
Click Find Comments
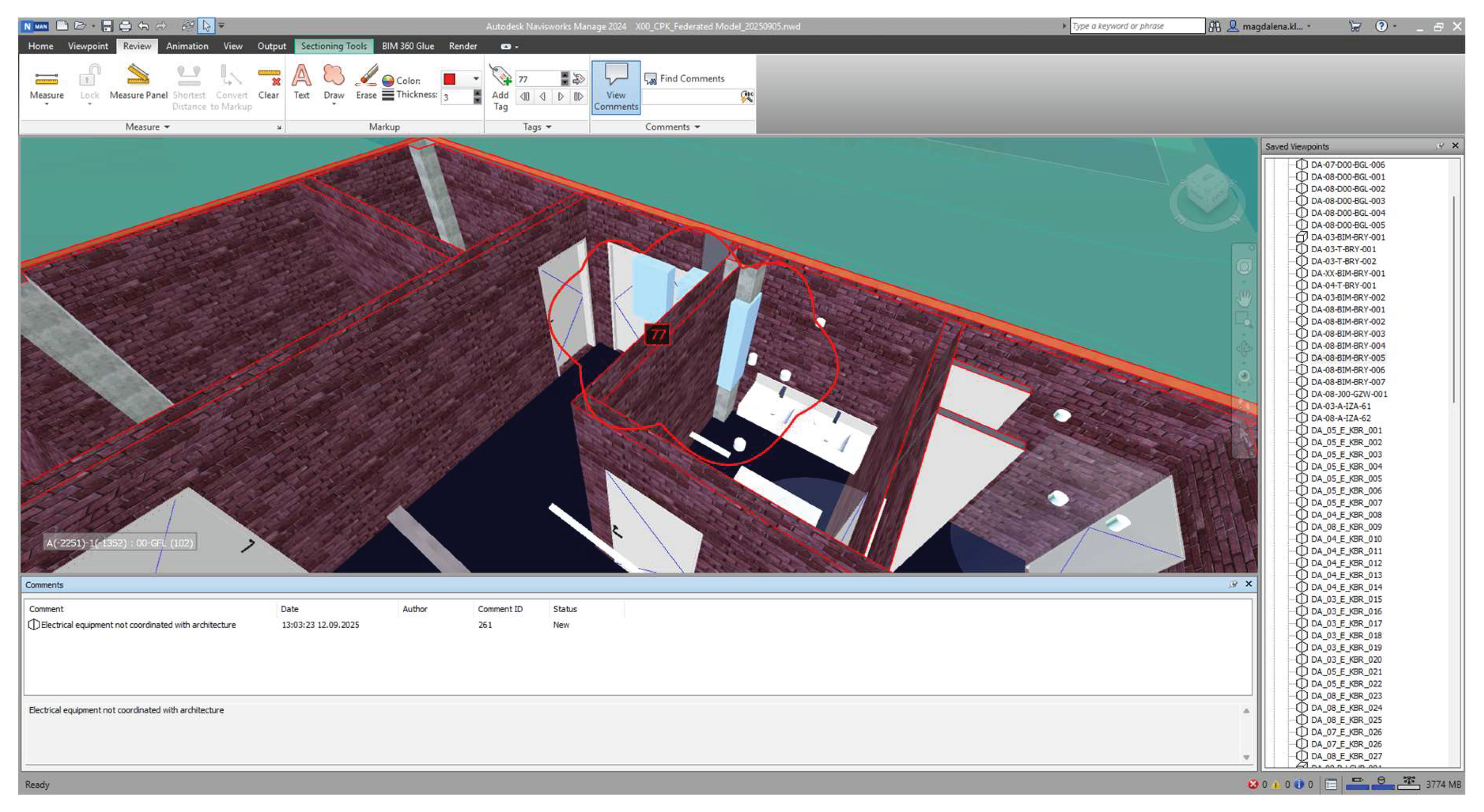pos(685,78)
